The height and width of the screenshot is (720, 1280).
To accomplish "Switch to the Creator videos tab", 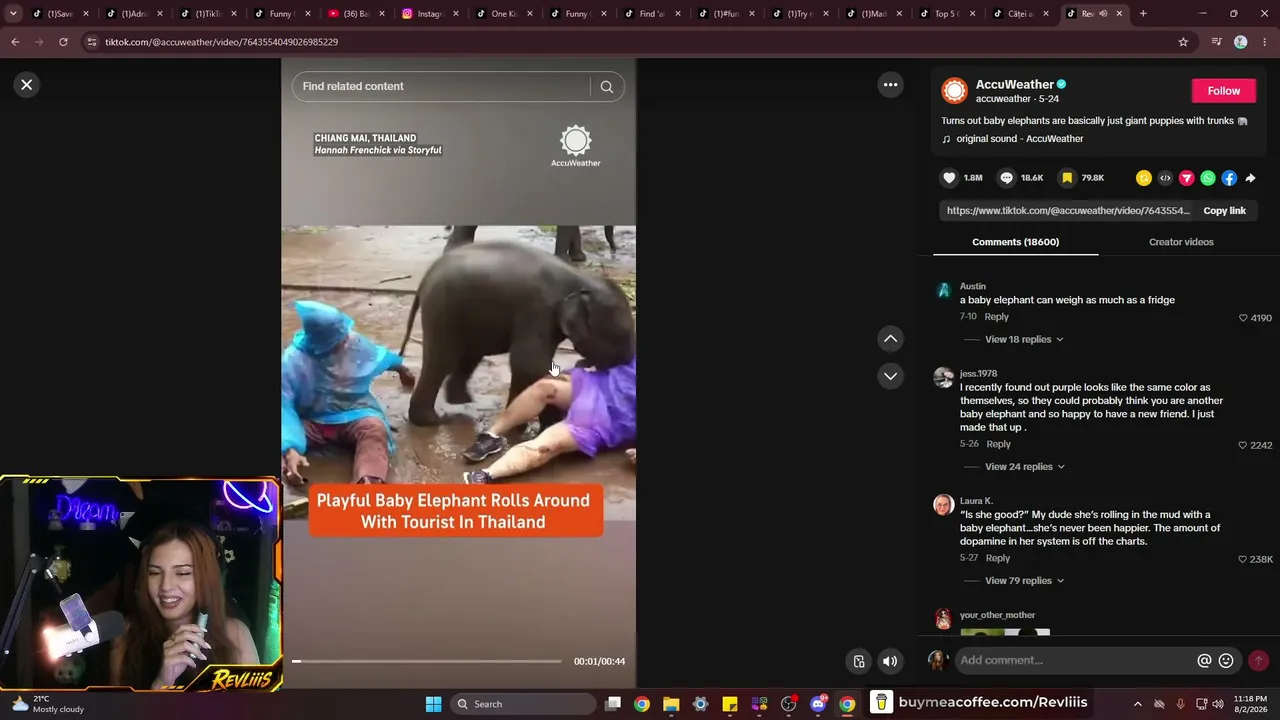I will point(1181,242).
